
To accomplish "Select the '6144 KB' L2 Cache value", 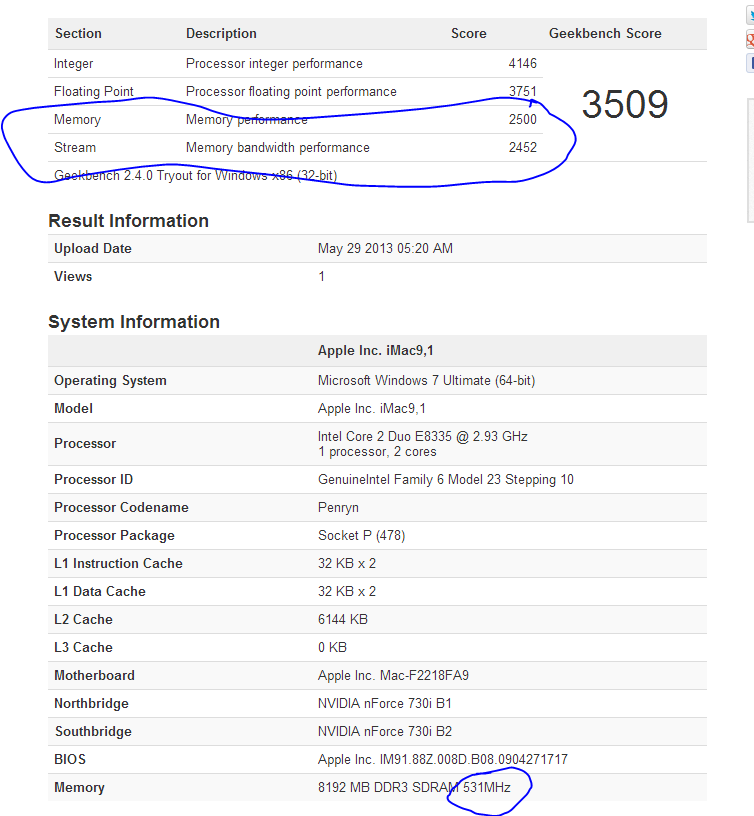I will tap(343, 620).
